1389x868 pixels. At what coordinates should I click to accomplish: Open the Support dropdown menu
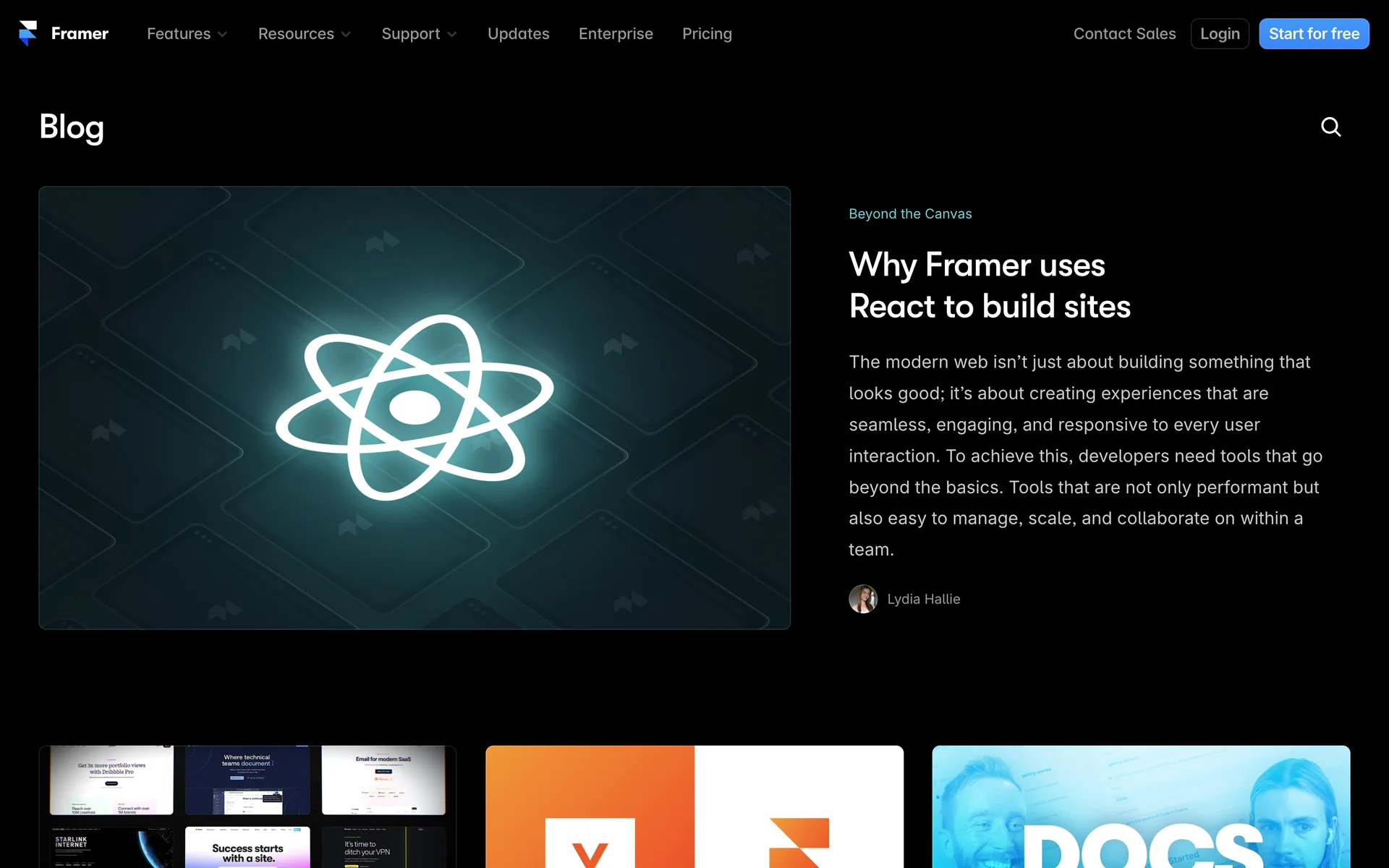[x=419, y=34]
